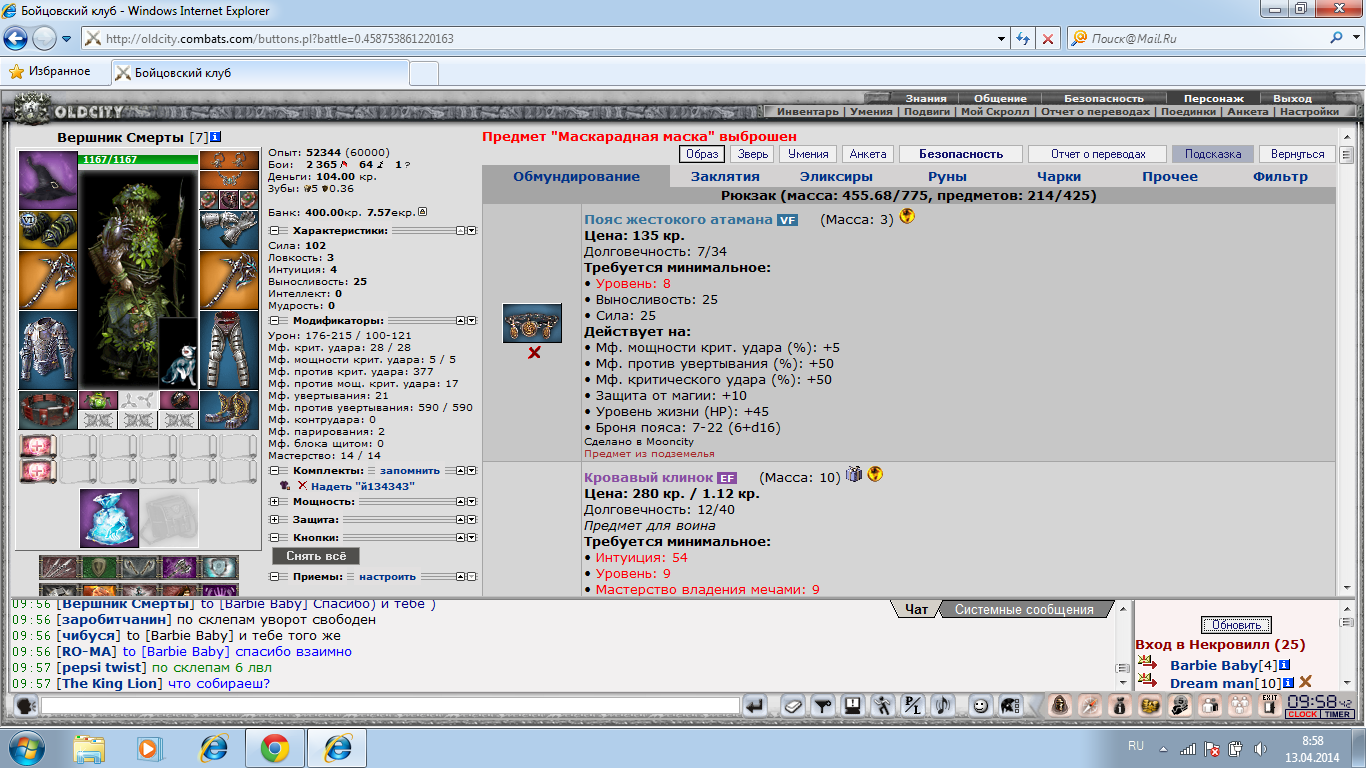Open Chrome from the Windows taskbar
This screenshot has width=1366, height=768.
(x=275, y=747)
